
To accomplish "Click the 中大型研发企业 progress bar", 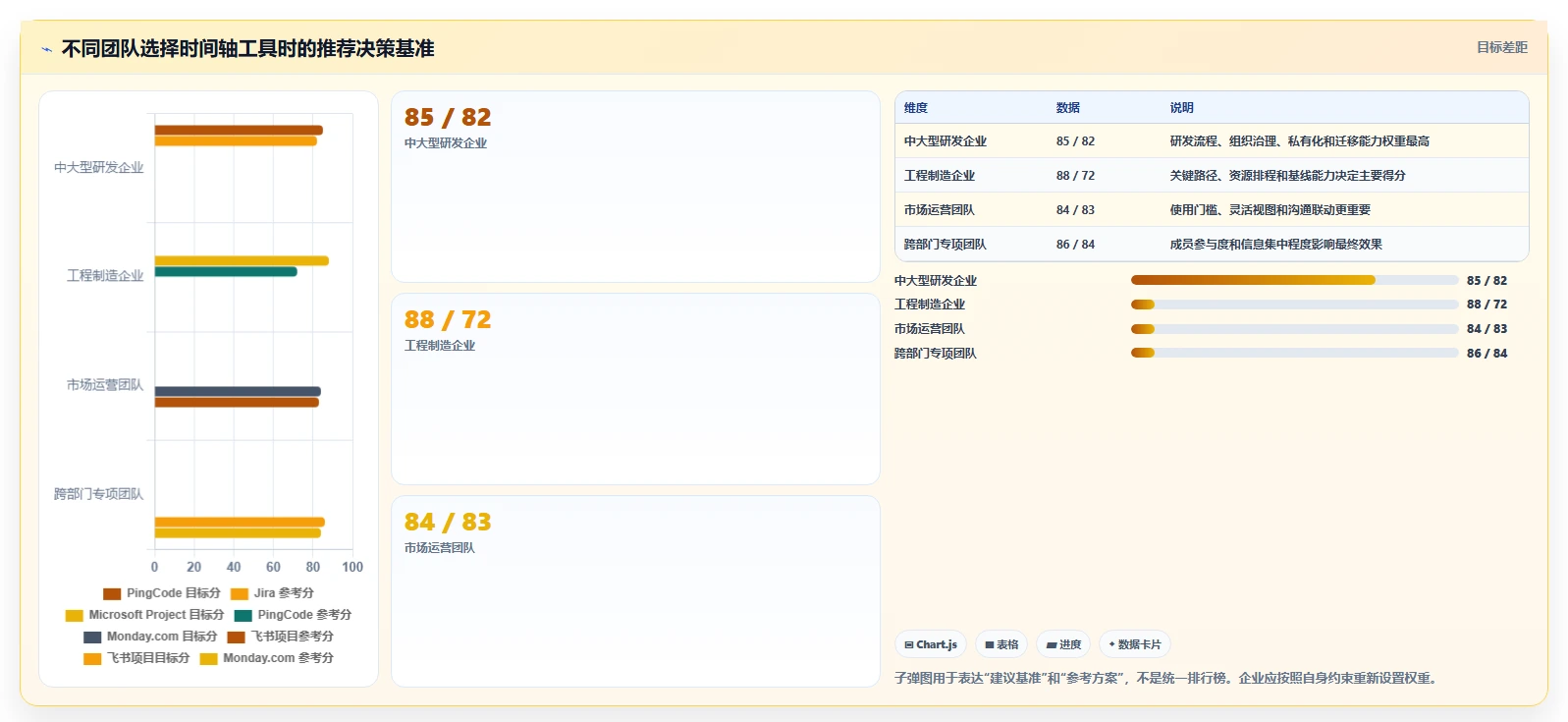I will click(x=1294, y=280).
